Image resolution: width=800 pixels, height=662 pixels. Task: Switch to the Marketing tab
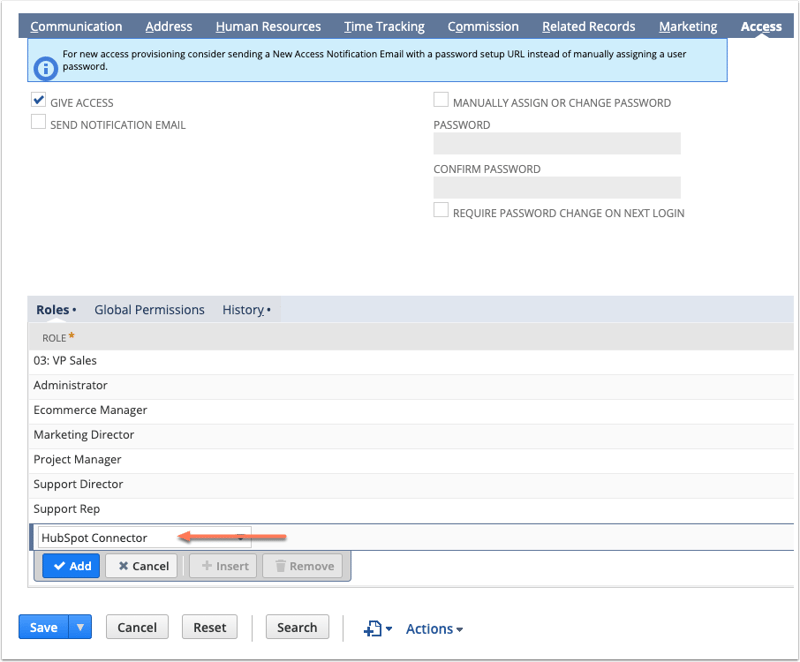click(x=688, y=26)
